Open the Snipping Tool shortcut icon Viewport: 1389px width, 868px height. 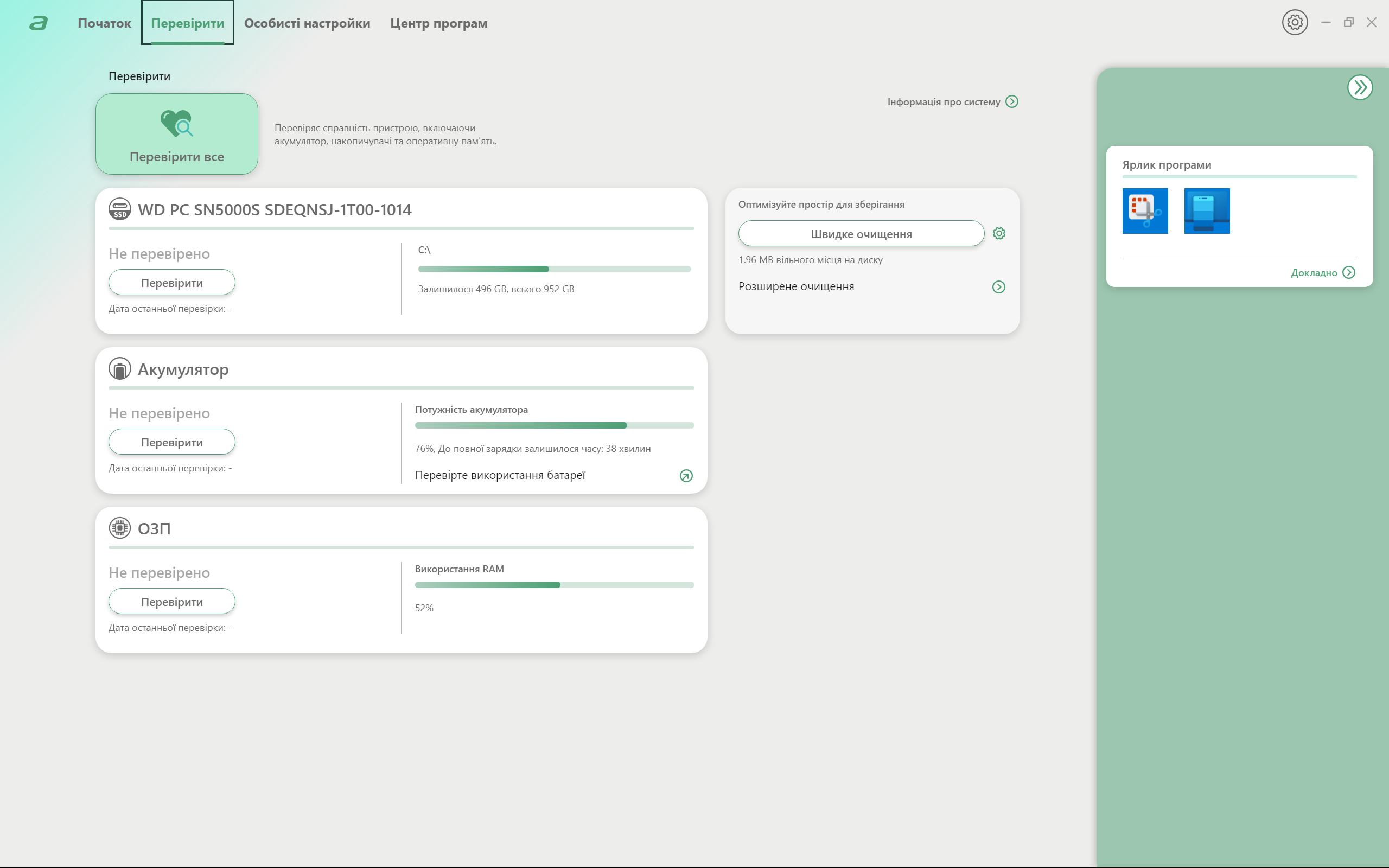(x=1144, y=210)
